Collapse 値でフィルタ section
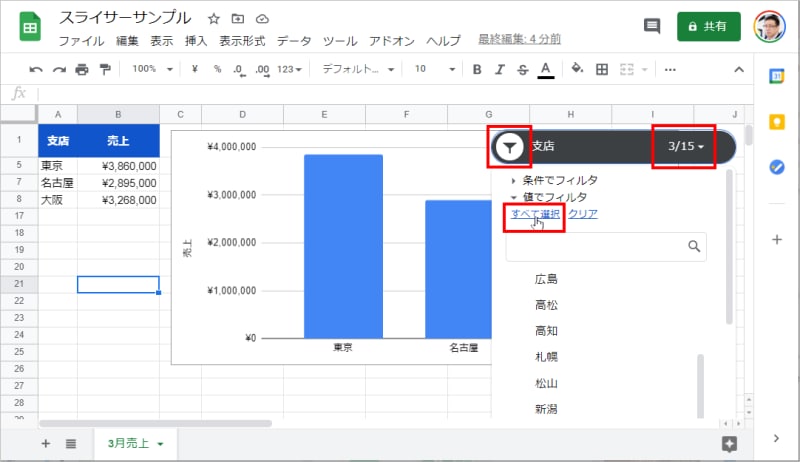Screen dimensions: 800x462 (549, 197)
